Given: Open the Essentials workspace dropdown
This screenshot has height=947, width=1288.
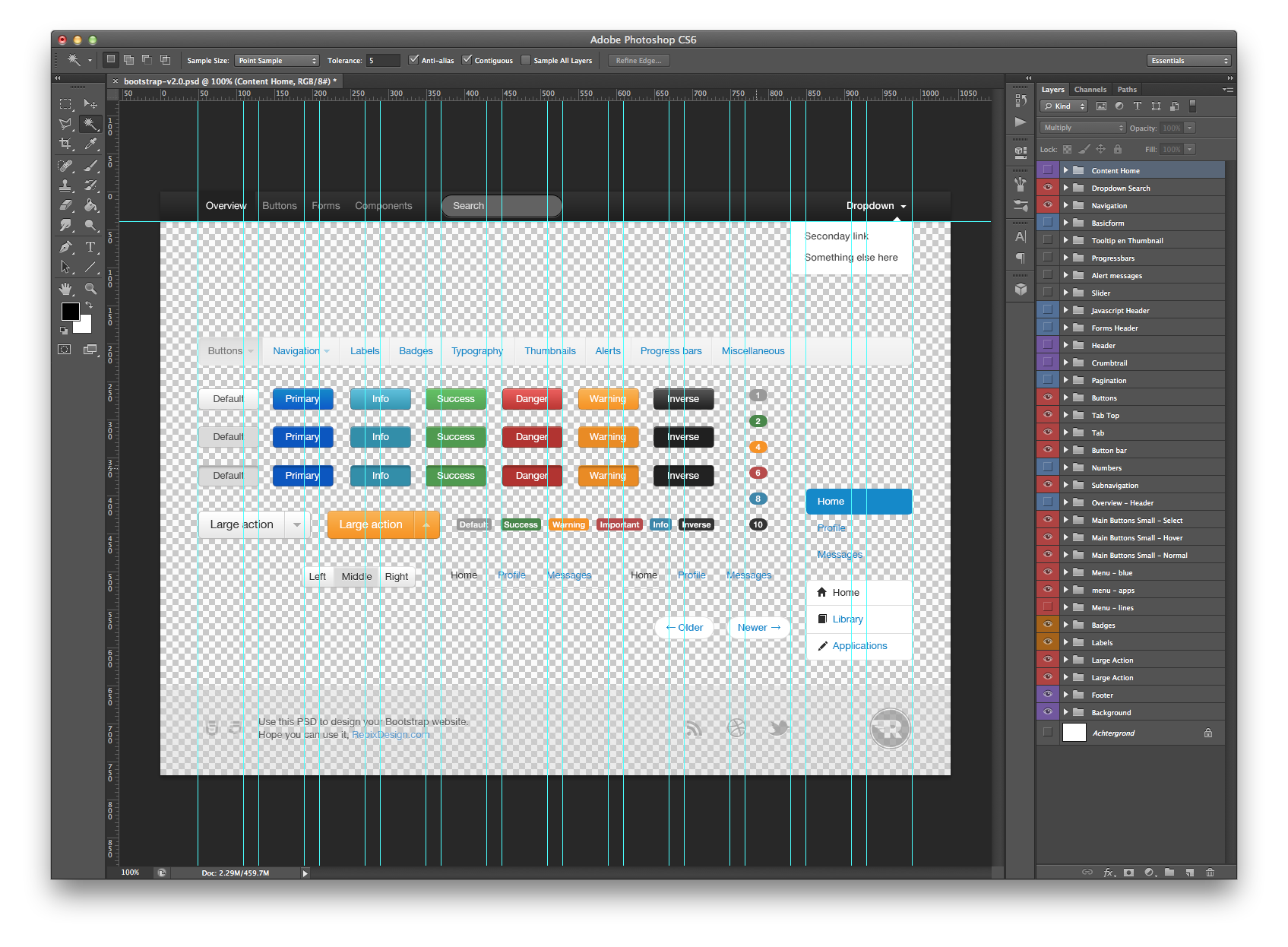Looking at the screenshot, I should click(1188, 60).
